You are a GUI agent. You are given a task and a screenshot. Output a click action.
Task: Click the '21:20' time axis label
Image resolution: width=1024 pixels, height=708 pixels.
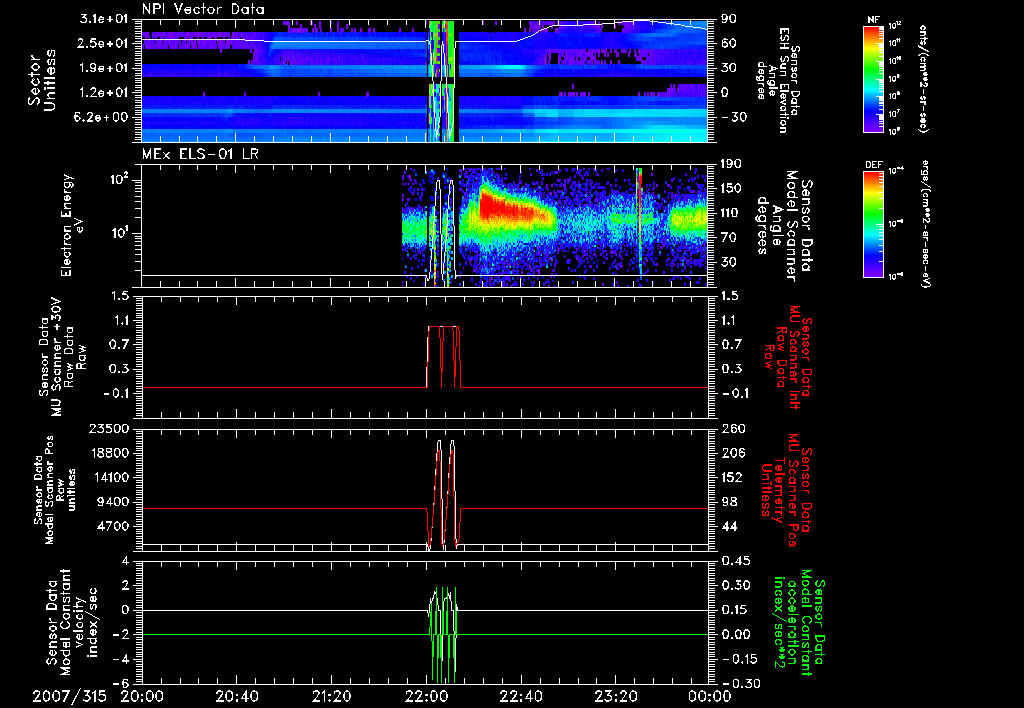point(332,696)
